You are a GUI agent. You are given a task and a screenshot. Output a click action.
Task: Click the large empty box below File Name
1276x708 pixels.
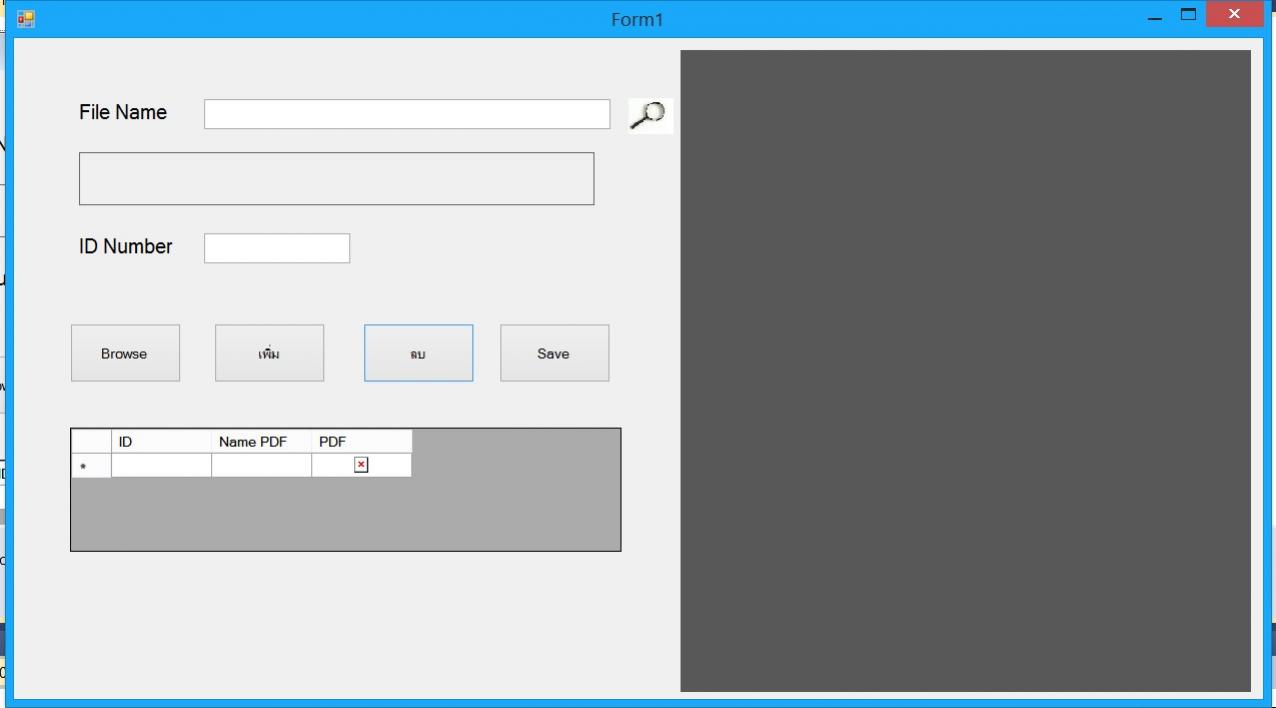tap(336, 179)
